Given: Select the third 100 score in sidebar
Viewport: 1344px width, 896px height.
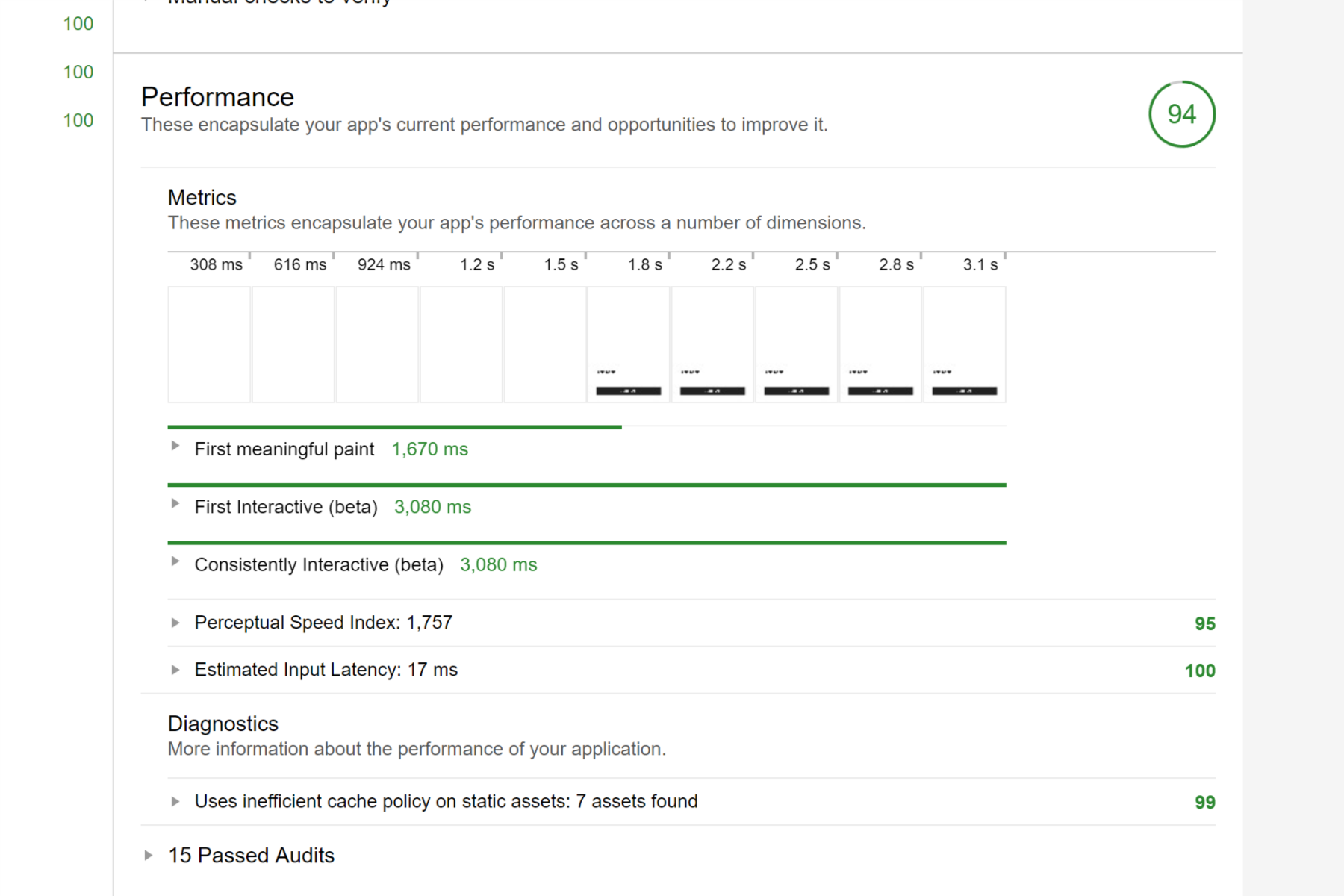Looking at the screenshot, I should [x=78, y=120].
